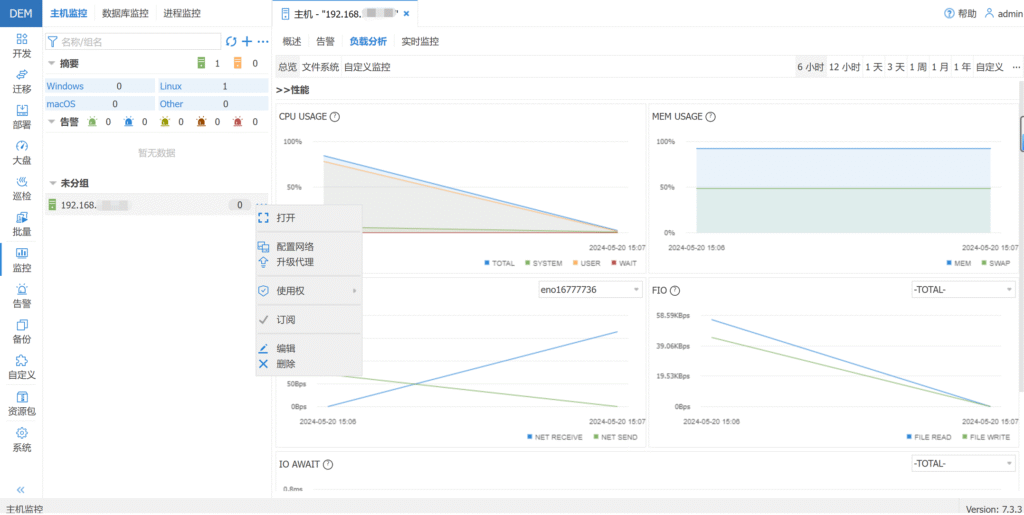
Task: Open the 系统 system settings icon
Action: click(x=21, y=439)
